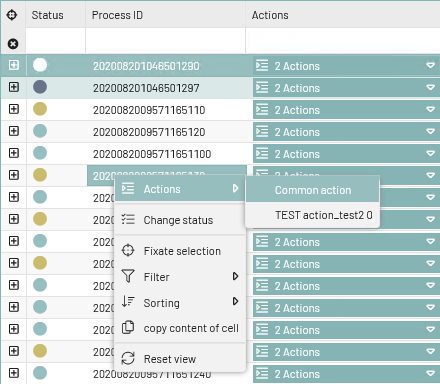Click the copy content clipboard icon
440x384 pixels.
click(128, 327)
